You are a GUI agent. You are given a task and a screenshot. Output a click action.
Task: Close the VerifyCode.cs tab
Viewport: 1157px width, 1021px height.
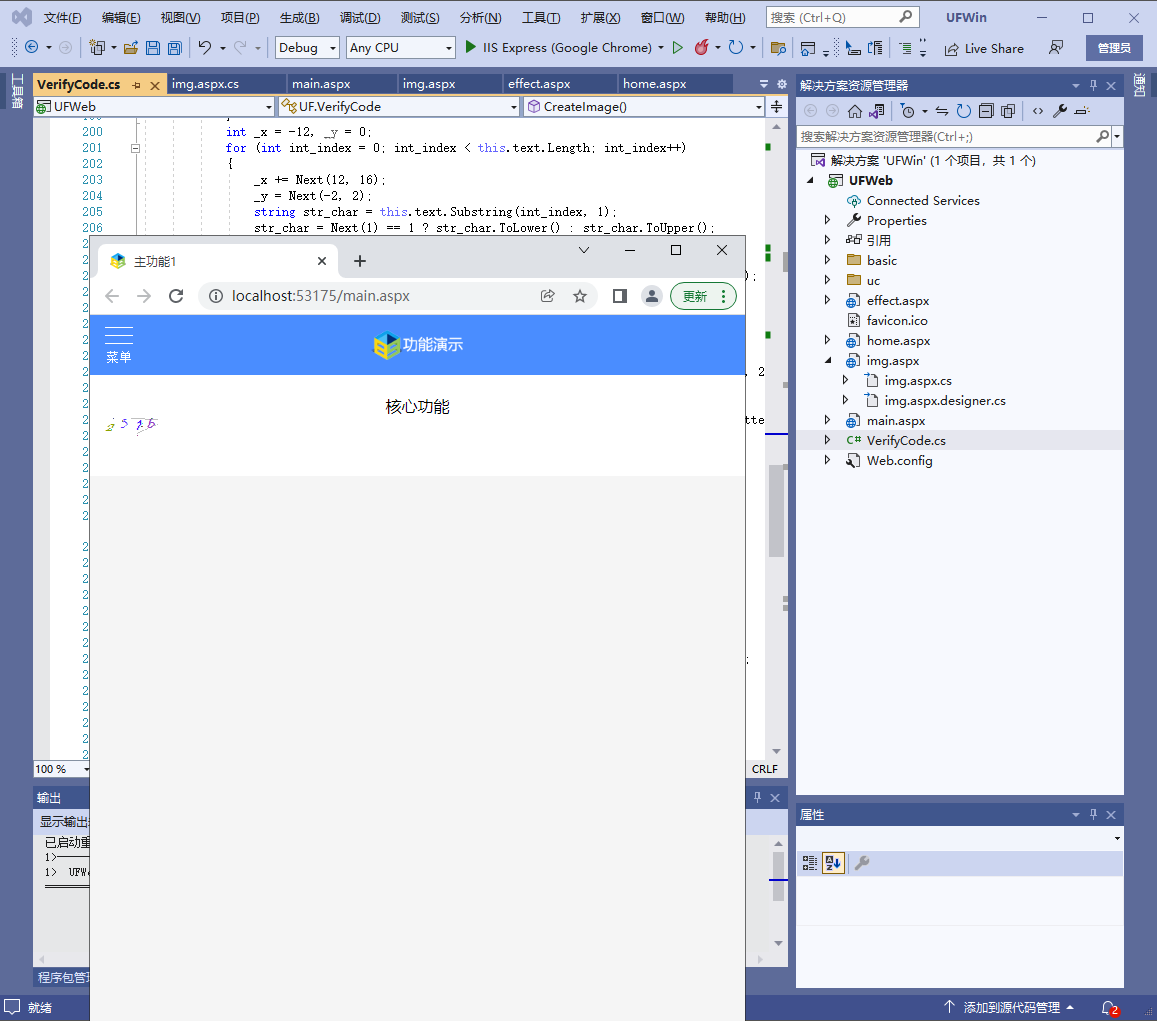coord(155,86)
